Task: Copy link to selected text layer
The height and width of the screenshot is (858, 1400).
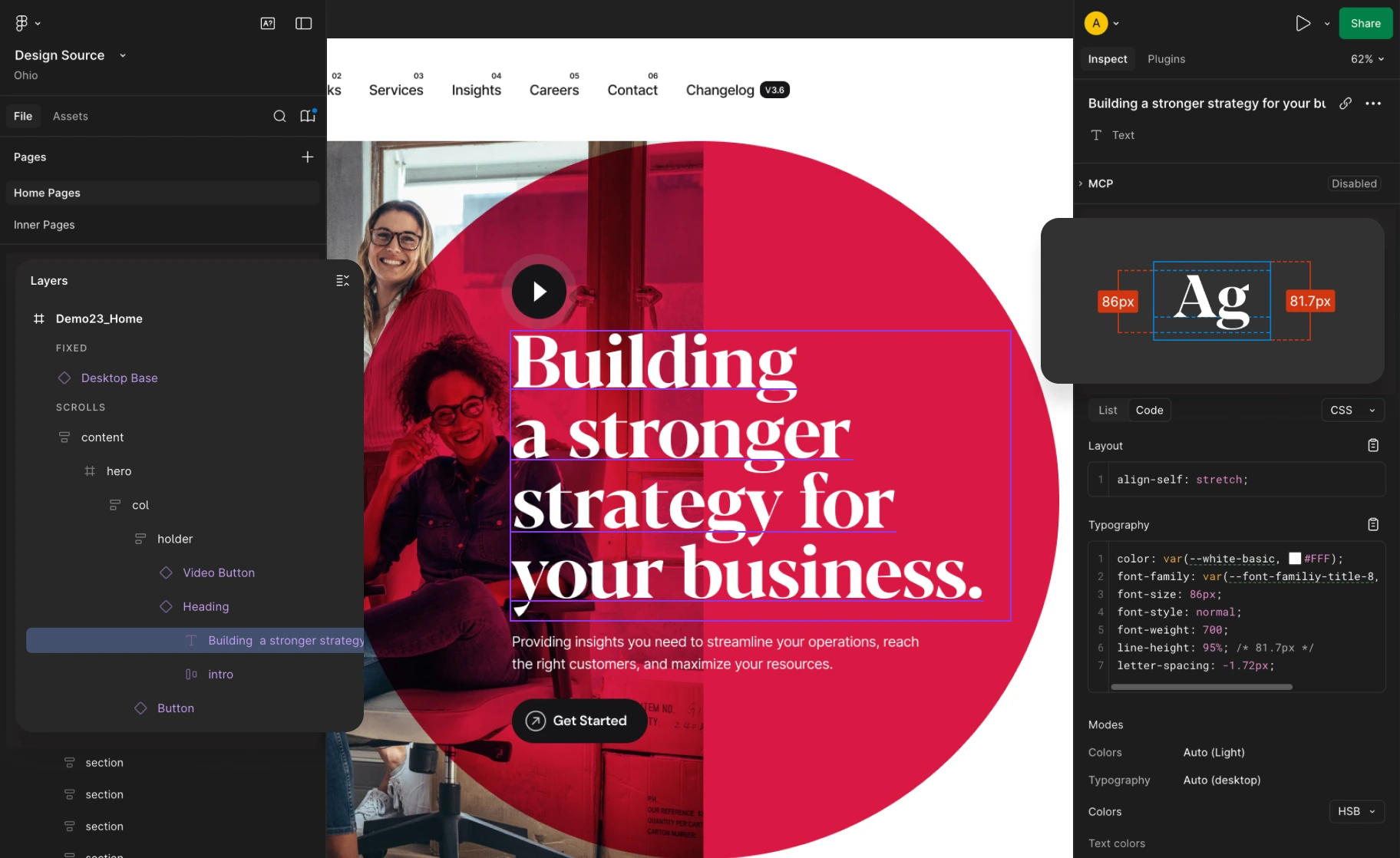Action: pyautogui.click(x=1346, y=103)
